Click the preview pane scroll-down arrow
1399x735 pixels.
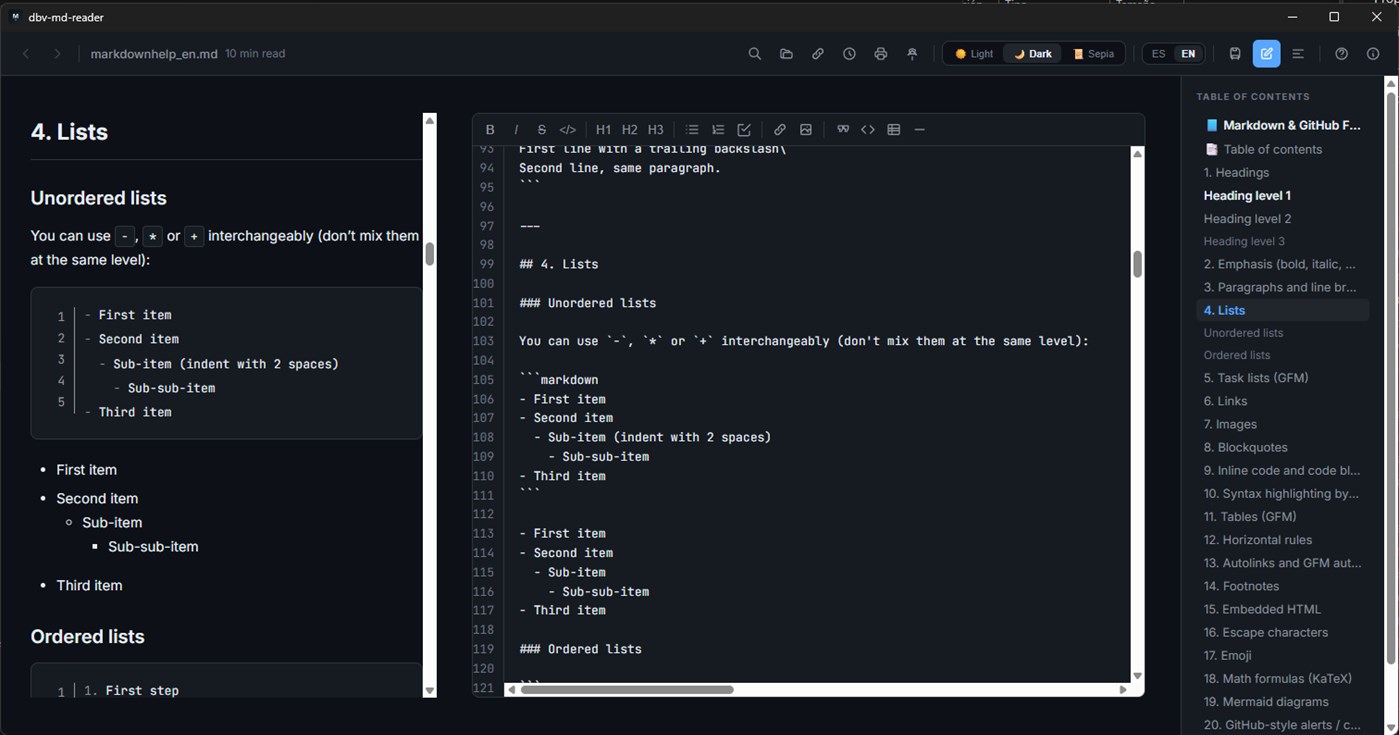430,690
